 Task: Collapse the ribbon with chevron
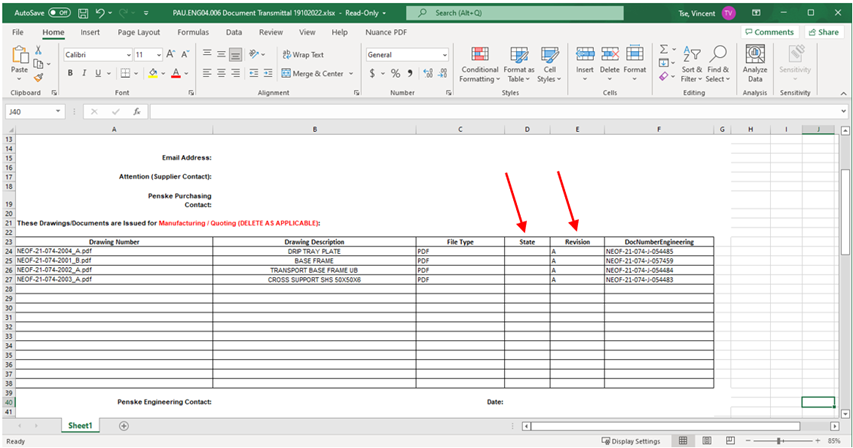point(843,94)
